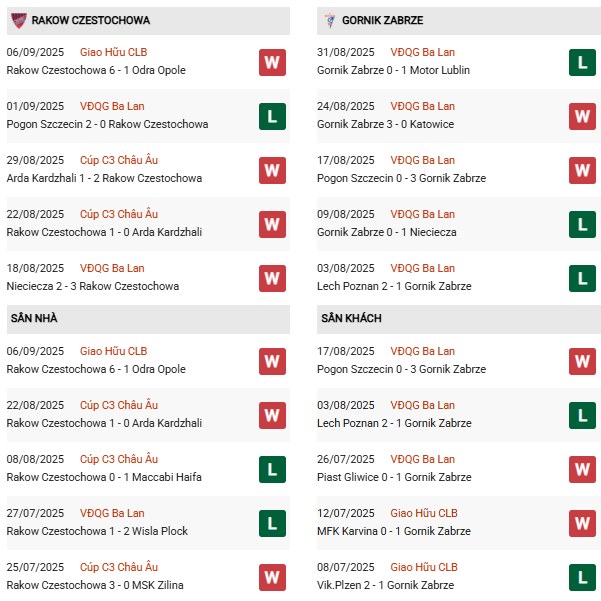Open the SÂN KHÁCH away matches section header

pos(459,319)
